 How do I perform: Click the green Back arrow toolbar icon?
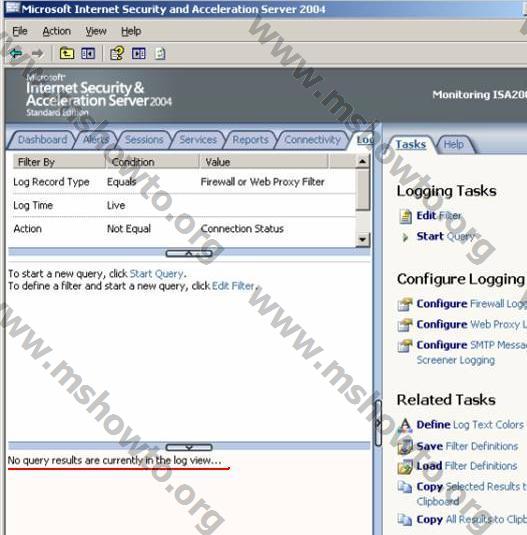click(x=16, y=54)
